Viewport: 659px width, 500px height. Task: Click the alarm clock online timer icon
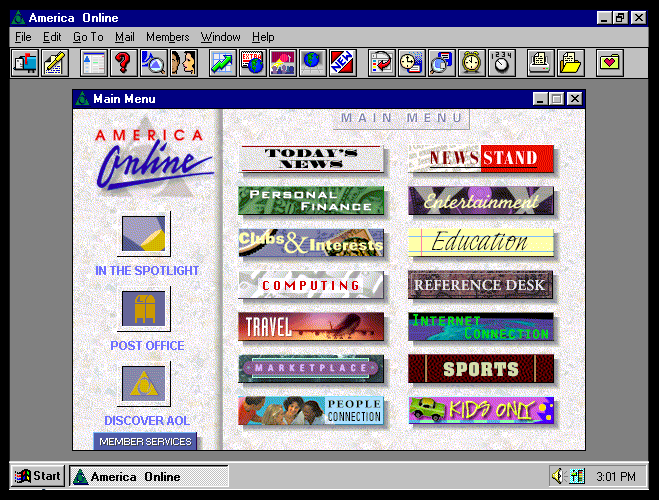click(x=472, y=63)
